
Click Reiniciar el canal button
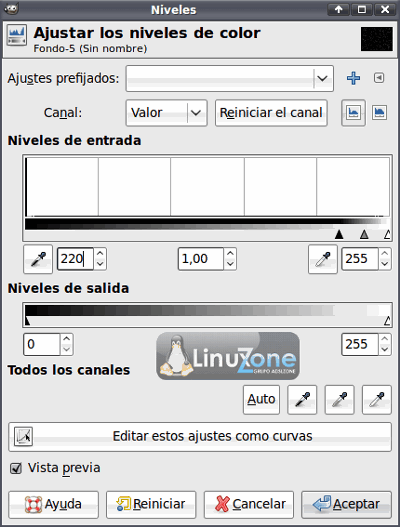point(271,113)
